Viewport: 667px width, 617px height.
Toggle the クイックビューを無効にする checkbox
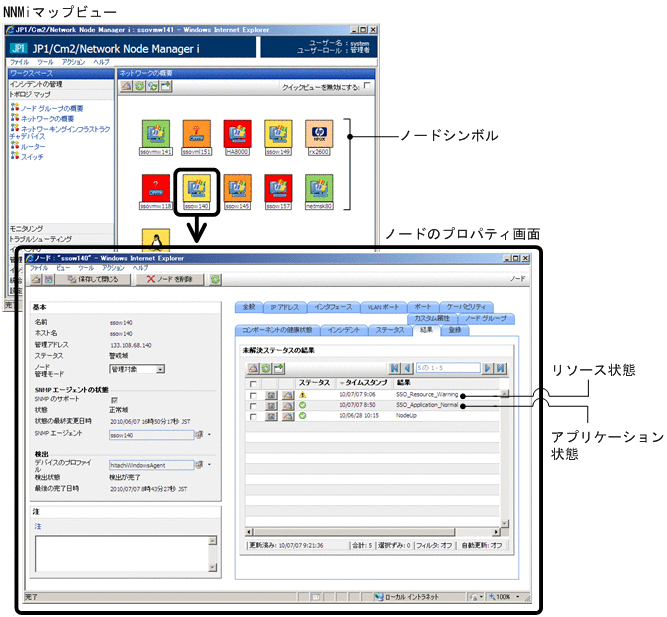point(367,86)
